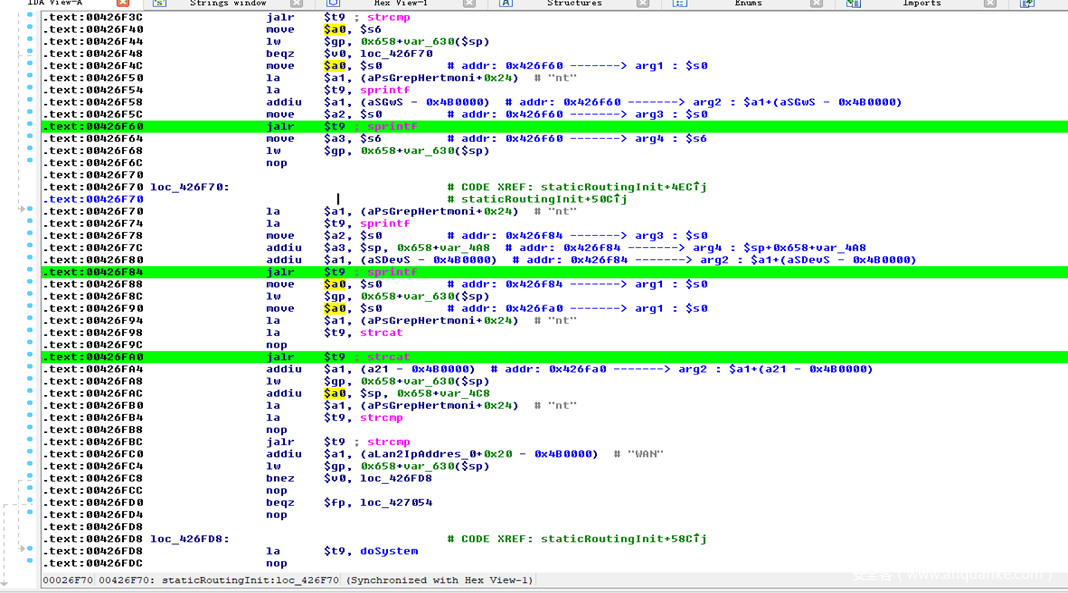Screen dimensions: 1068x593
Task: Toggle breakpoint dot at address 00426FC8
Action: [30, 477]
